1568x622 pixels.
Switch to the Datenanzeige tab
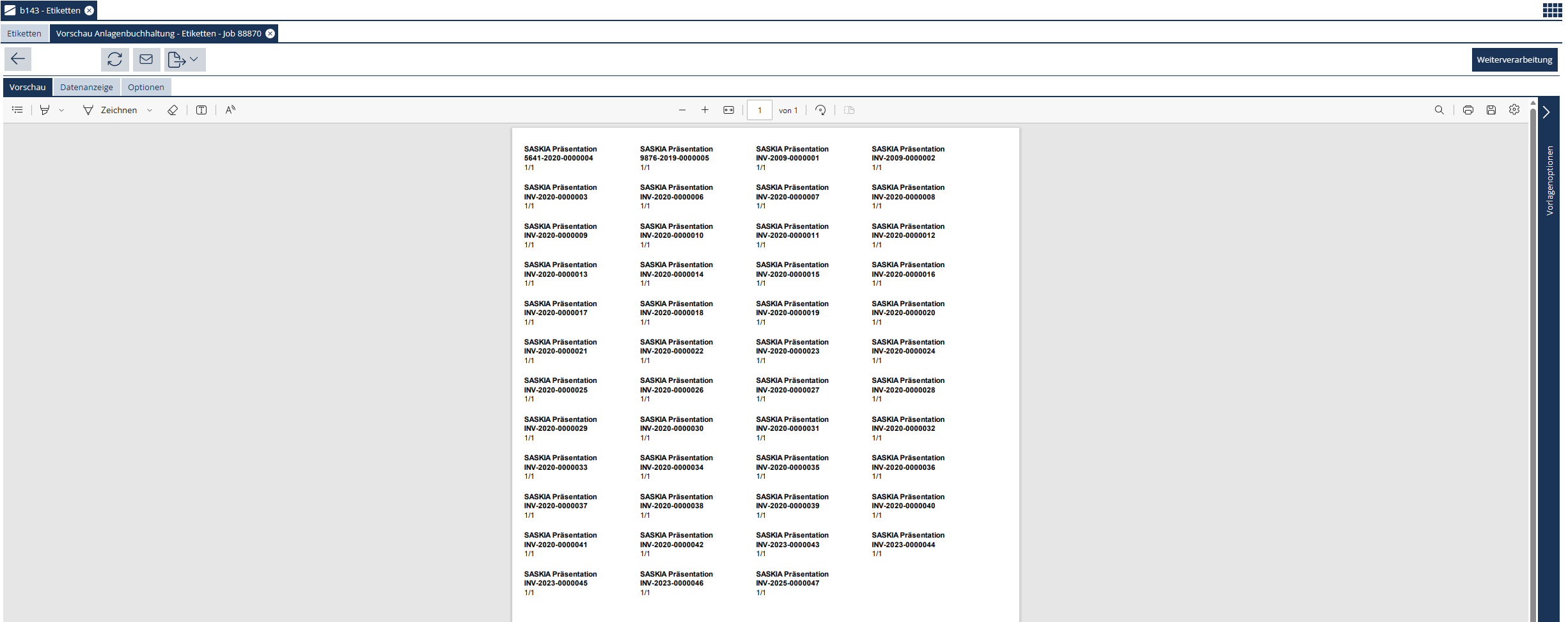coord(86,88)
